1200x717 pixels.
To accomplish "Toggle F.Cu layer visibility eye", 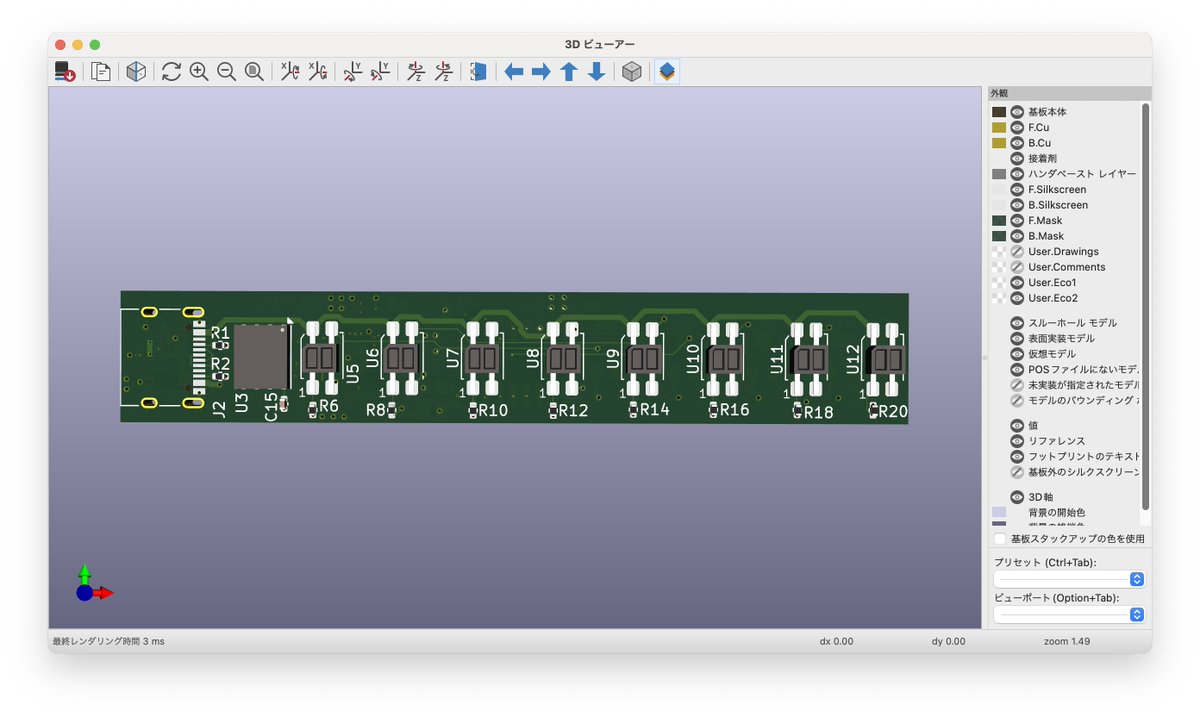I will point(1017,127).
